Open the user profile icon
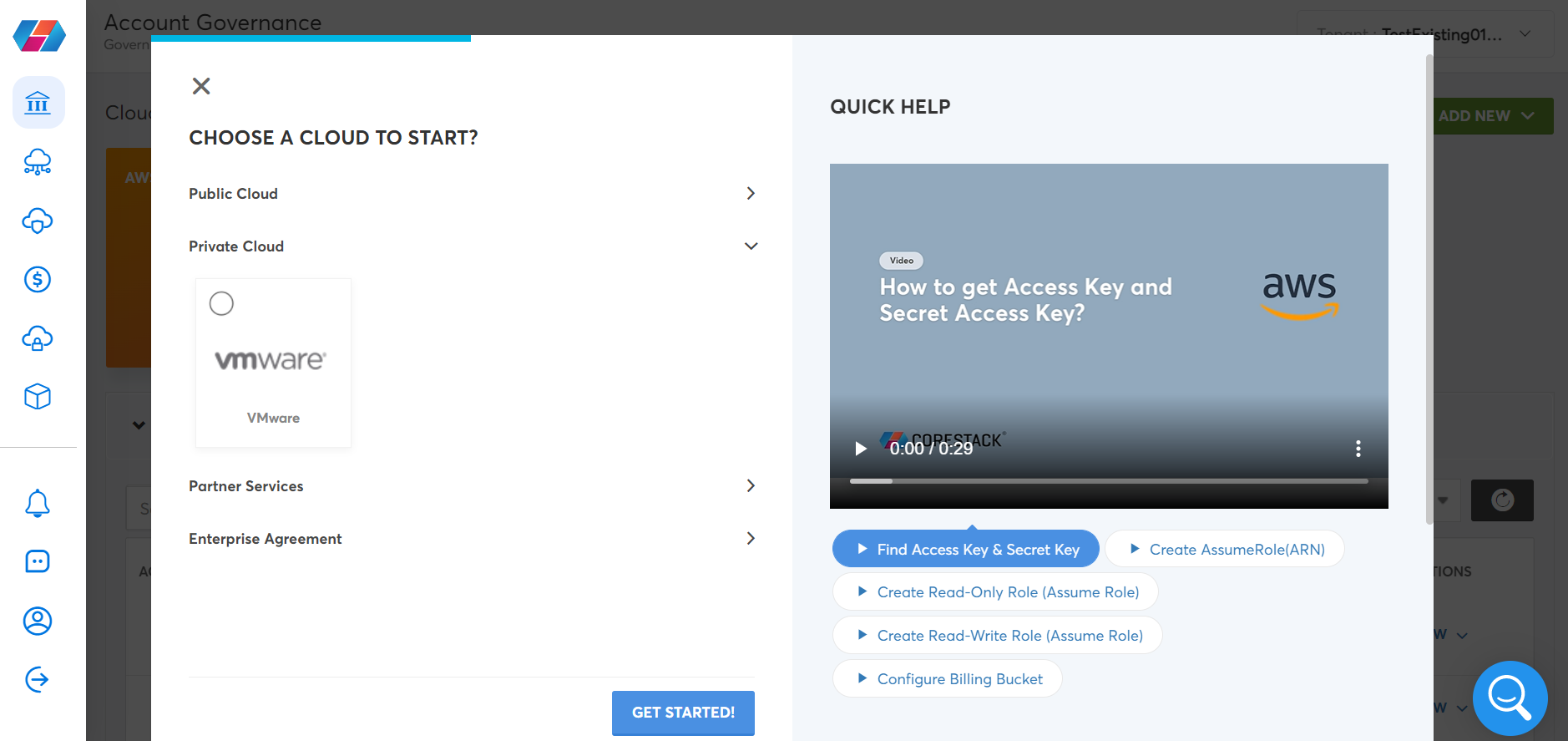The height and width of the screenshot is (741, 1568). click(38, 621)
